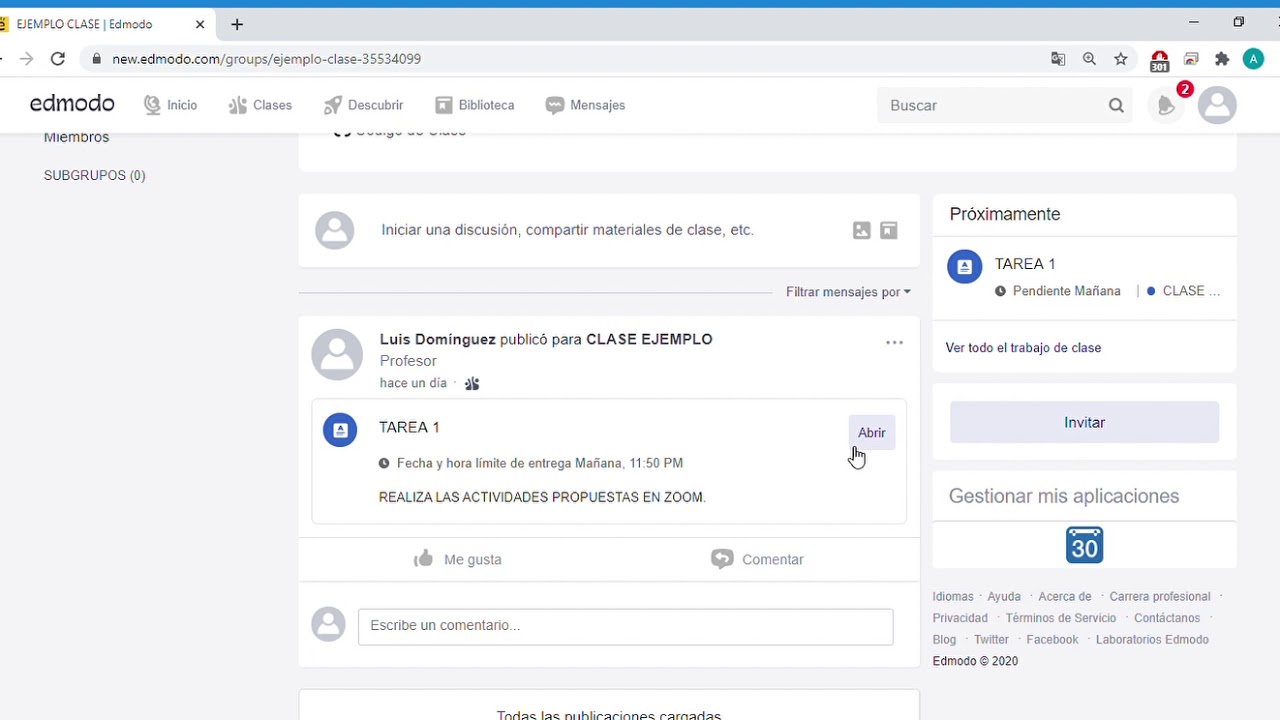The width and height of the screenshot is (1280, 720).
Task: Click the Twitter footer link
Action: [991, 640]
